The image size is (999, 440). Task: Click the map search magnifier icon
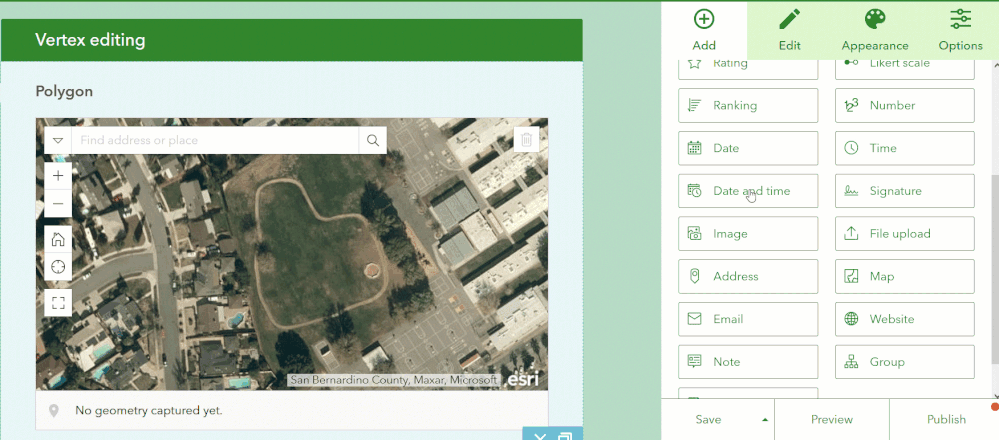(x=373, y=140)
